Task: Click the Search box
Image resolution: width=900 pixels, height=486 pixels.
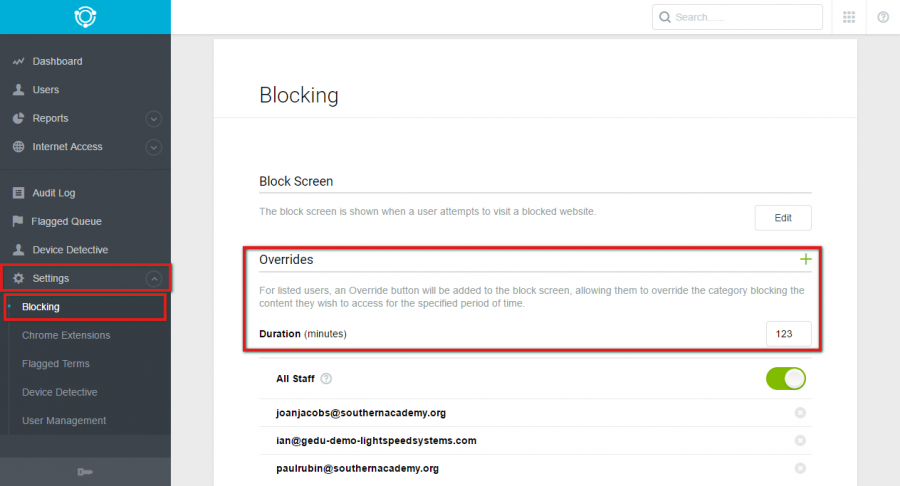Action: pos(737,17)
